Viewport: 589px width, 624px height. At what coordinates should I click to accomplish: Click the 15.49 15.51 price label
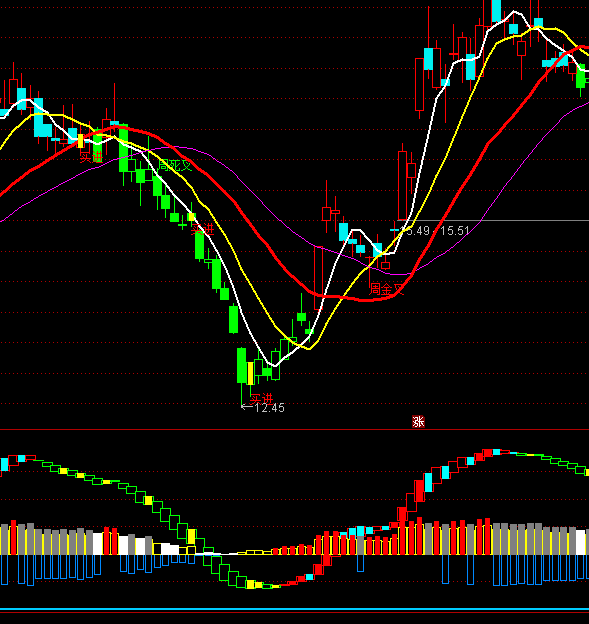click(x=438, y=231)
